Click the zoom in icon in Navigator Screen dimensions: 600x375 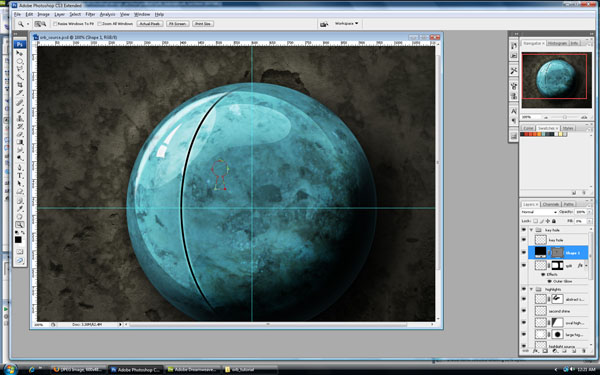(x=584, y=117)
